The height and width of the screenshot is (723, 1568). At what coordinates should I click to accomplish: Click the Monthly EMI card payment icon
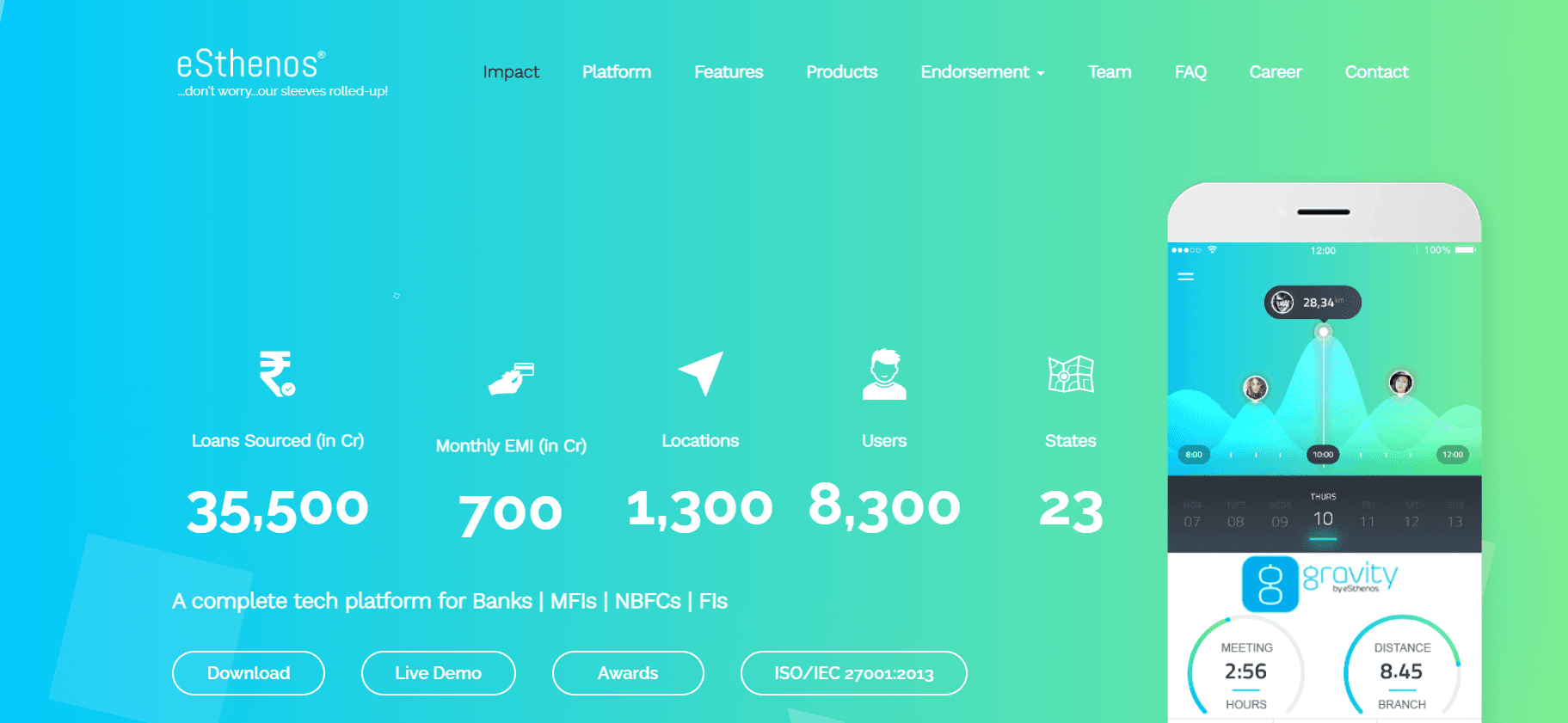(x=512, y=378)
